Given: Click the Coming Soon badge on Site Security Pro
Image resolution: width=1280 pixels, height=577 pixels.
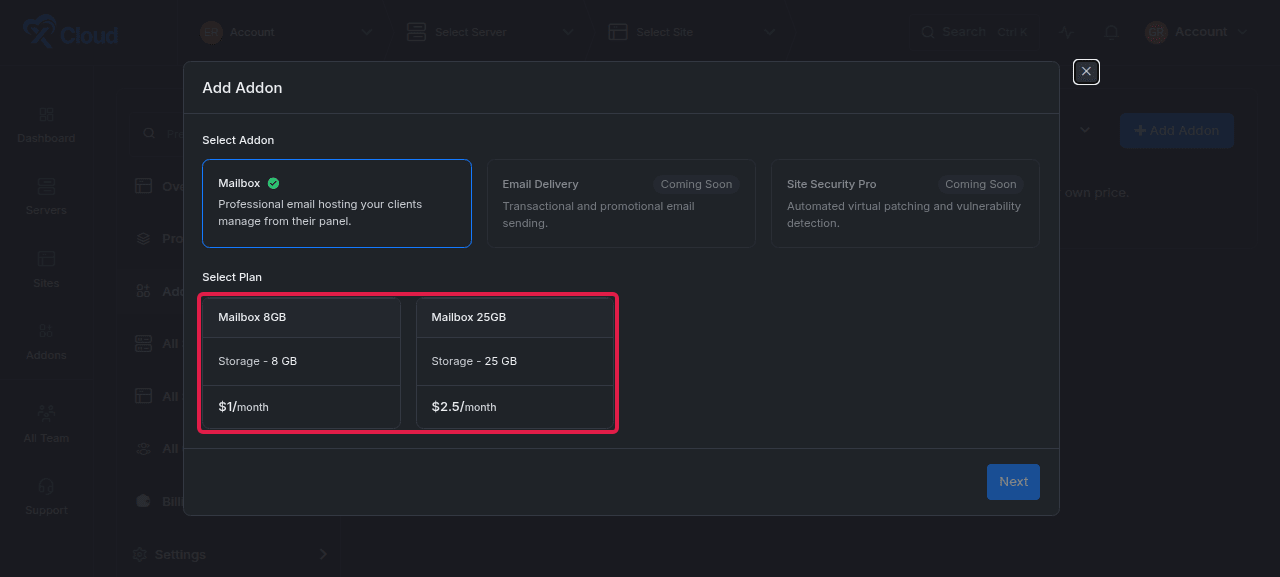Looking at the screenshot, I should [x=980, y=184].
